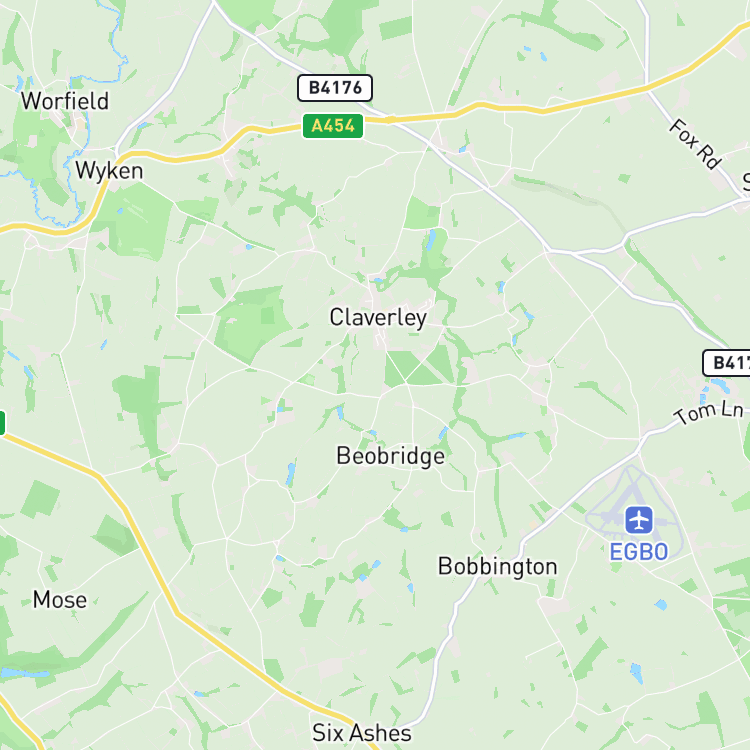Select the diamond-shaped green field south of Claverley
The height and width of the screenshot is (750, 750).
click(419, 368)
